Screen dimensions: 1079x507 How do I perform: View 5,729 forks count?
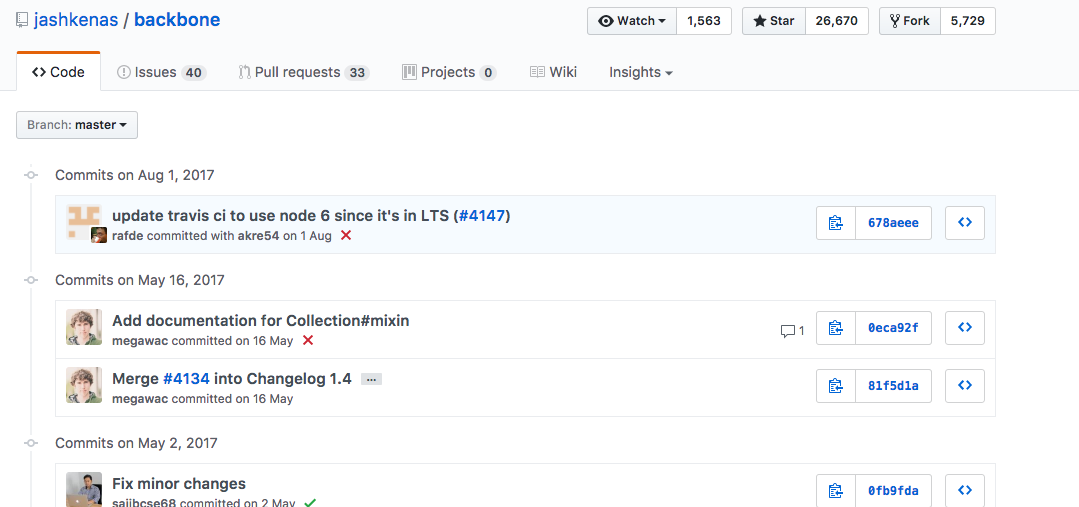coord(968,21)
